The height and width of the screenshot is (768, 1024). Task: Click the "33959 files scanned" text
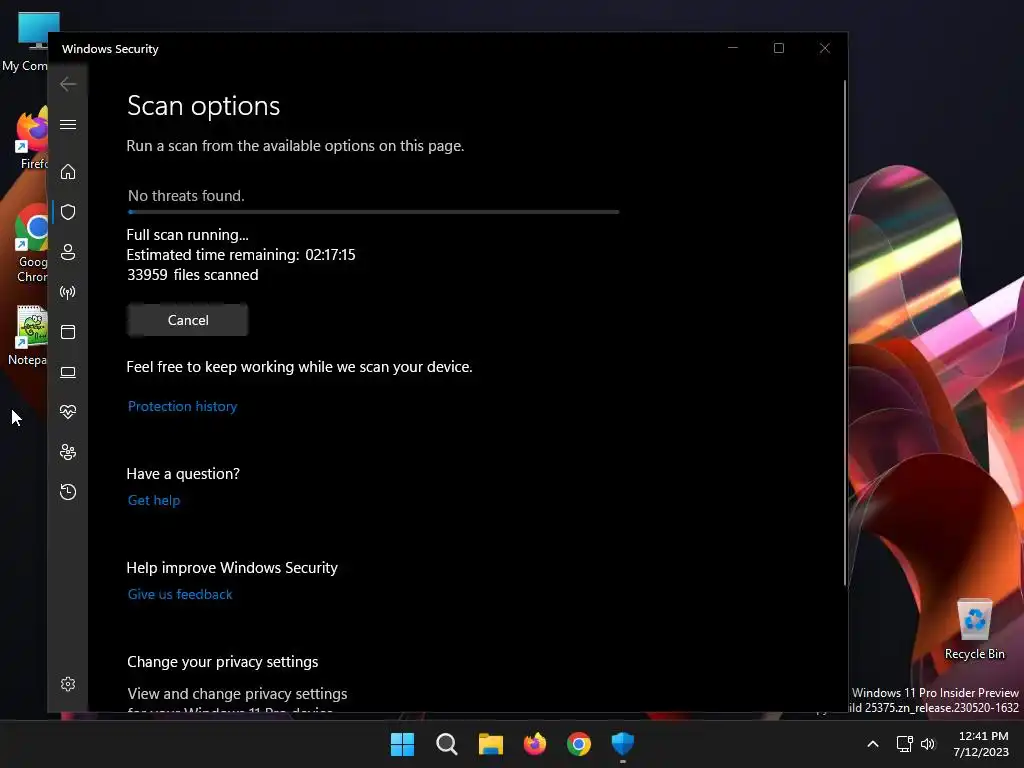pos(193,275)
